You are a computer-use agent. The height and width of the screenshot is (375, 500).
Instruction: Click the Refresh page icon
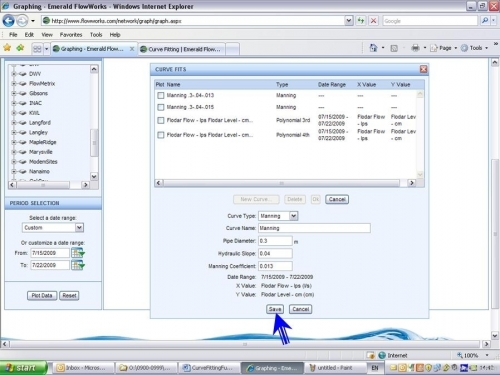pos(361,21)
